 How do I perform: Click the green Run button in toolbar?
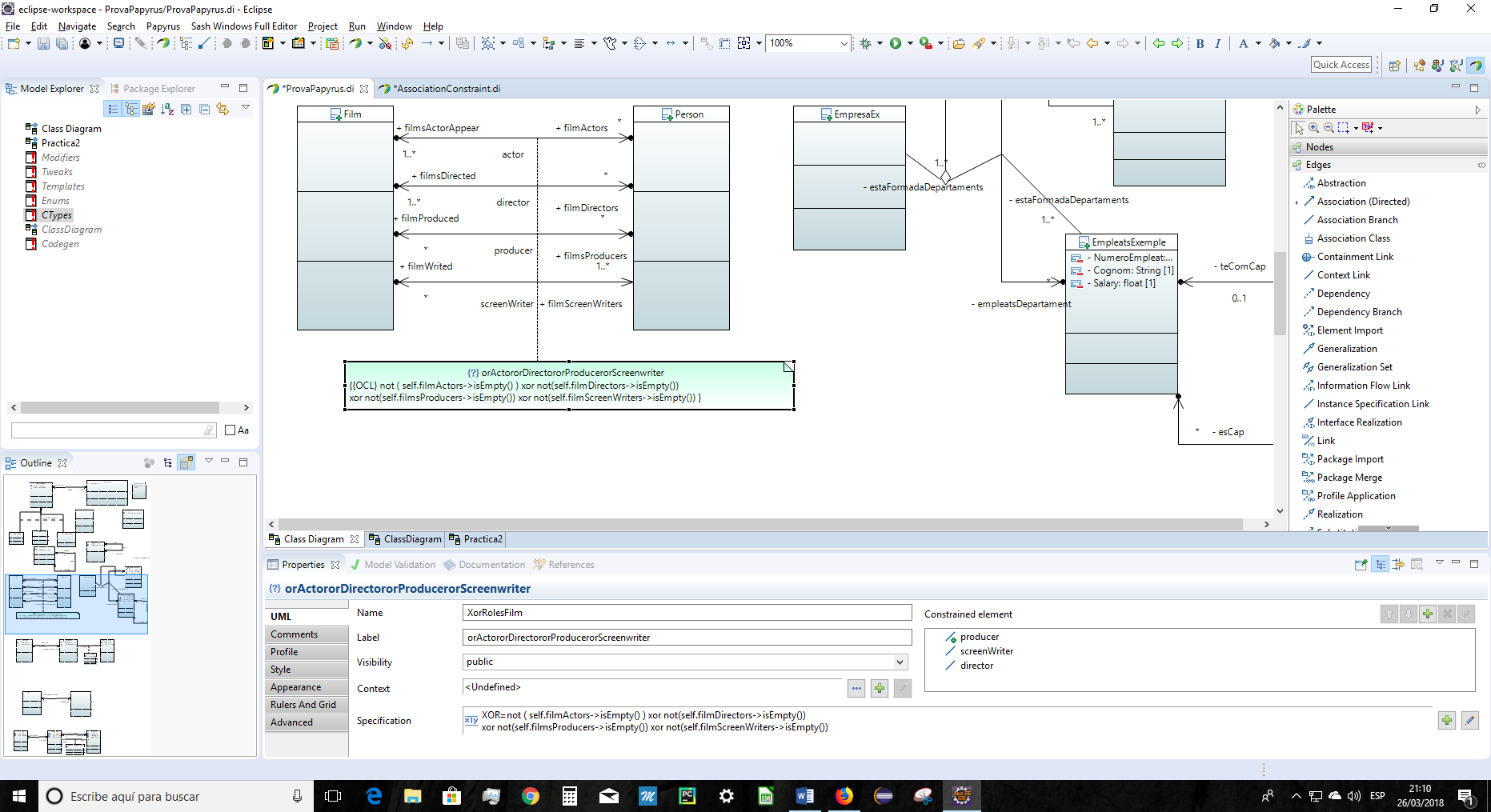896,43
